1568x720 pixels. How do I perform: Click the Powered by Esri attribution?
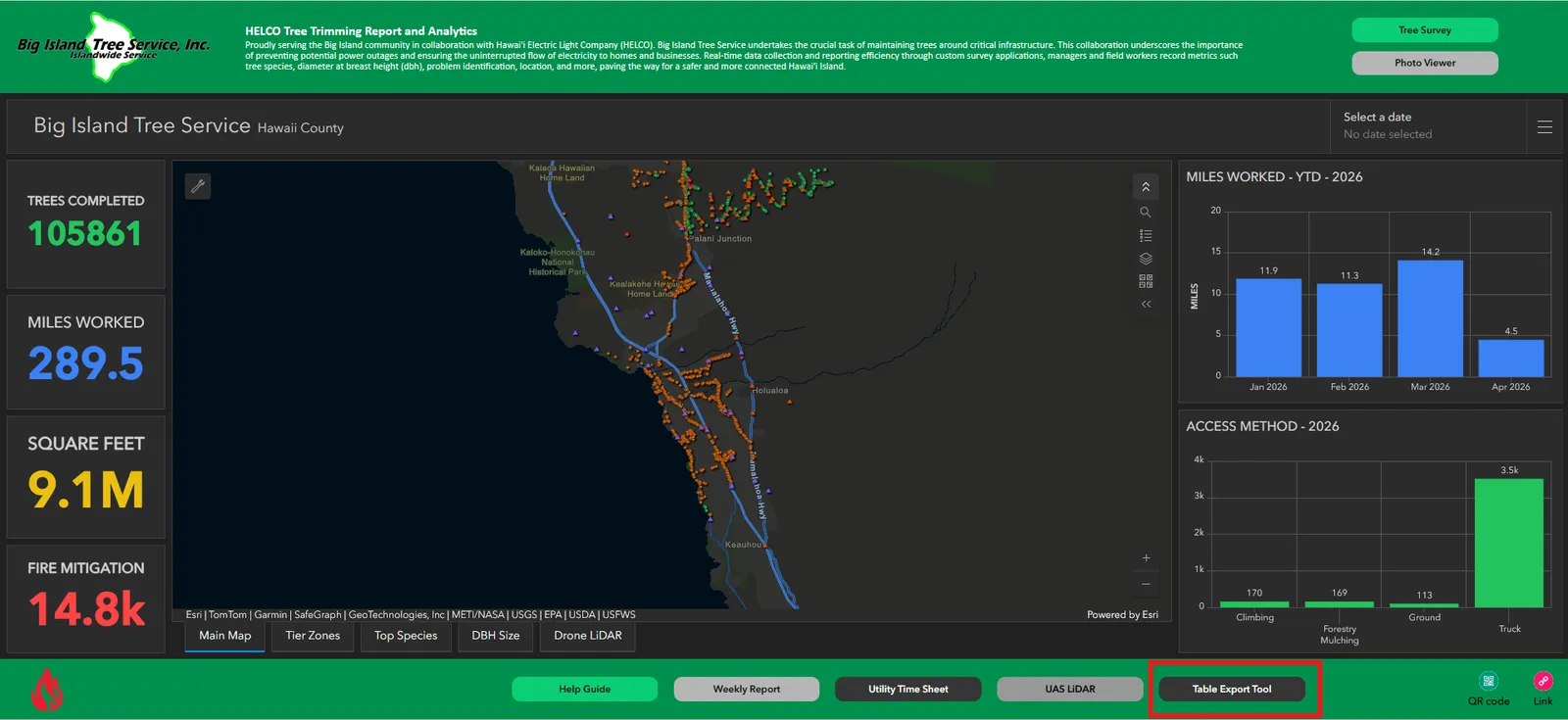1122,615
